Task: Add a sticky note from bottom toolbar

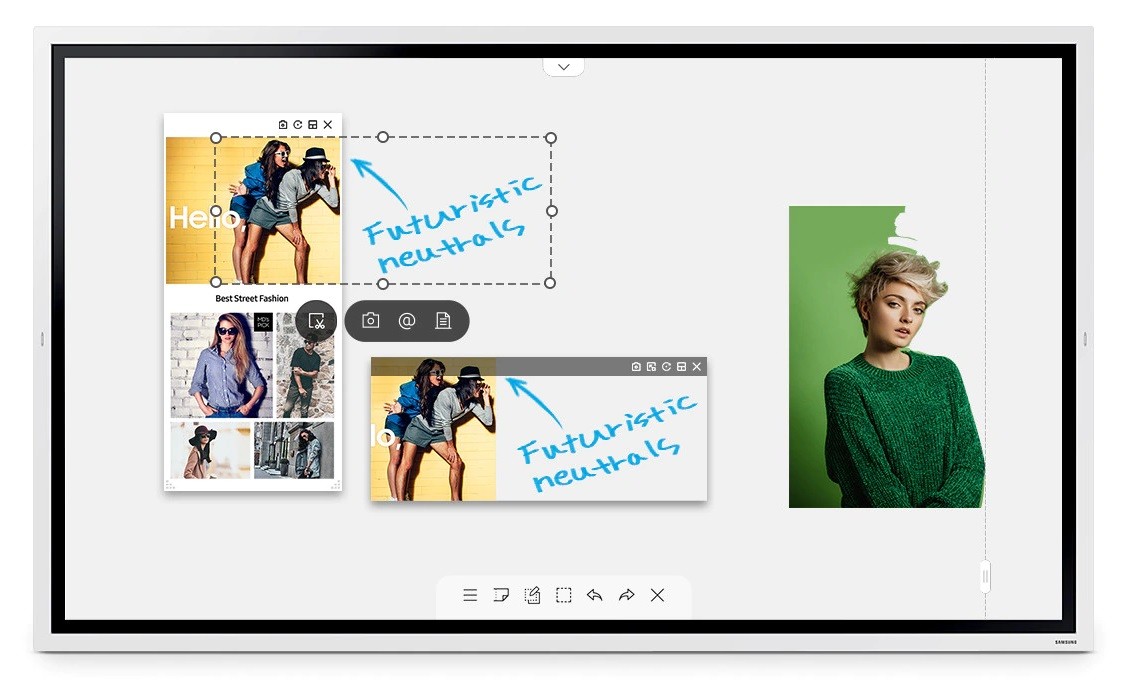Action: click(501, 595)
